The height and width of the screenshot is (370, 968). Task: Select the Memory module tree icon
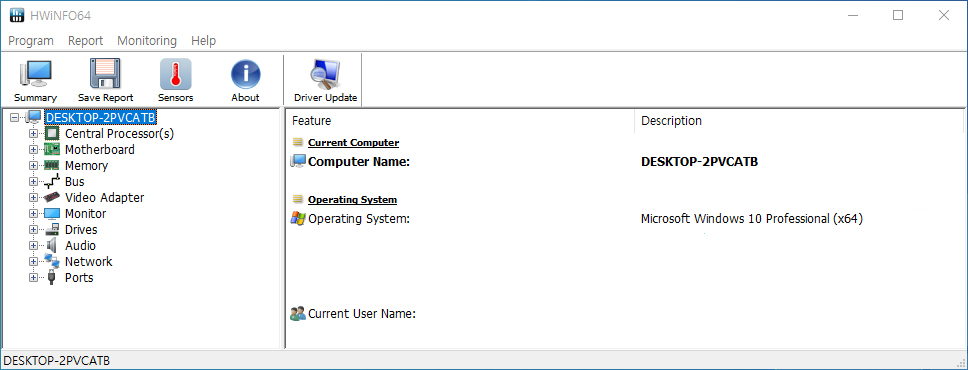click(x=51, y=166)
